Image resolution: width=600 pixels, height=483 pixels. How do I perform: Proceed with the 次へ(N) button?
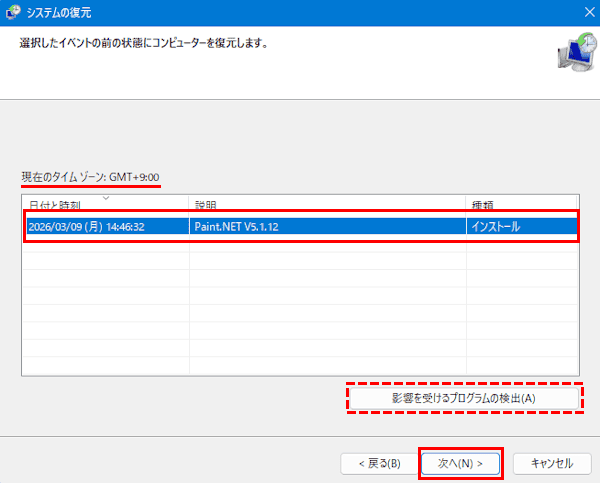(460, 463)
